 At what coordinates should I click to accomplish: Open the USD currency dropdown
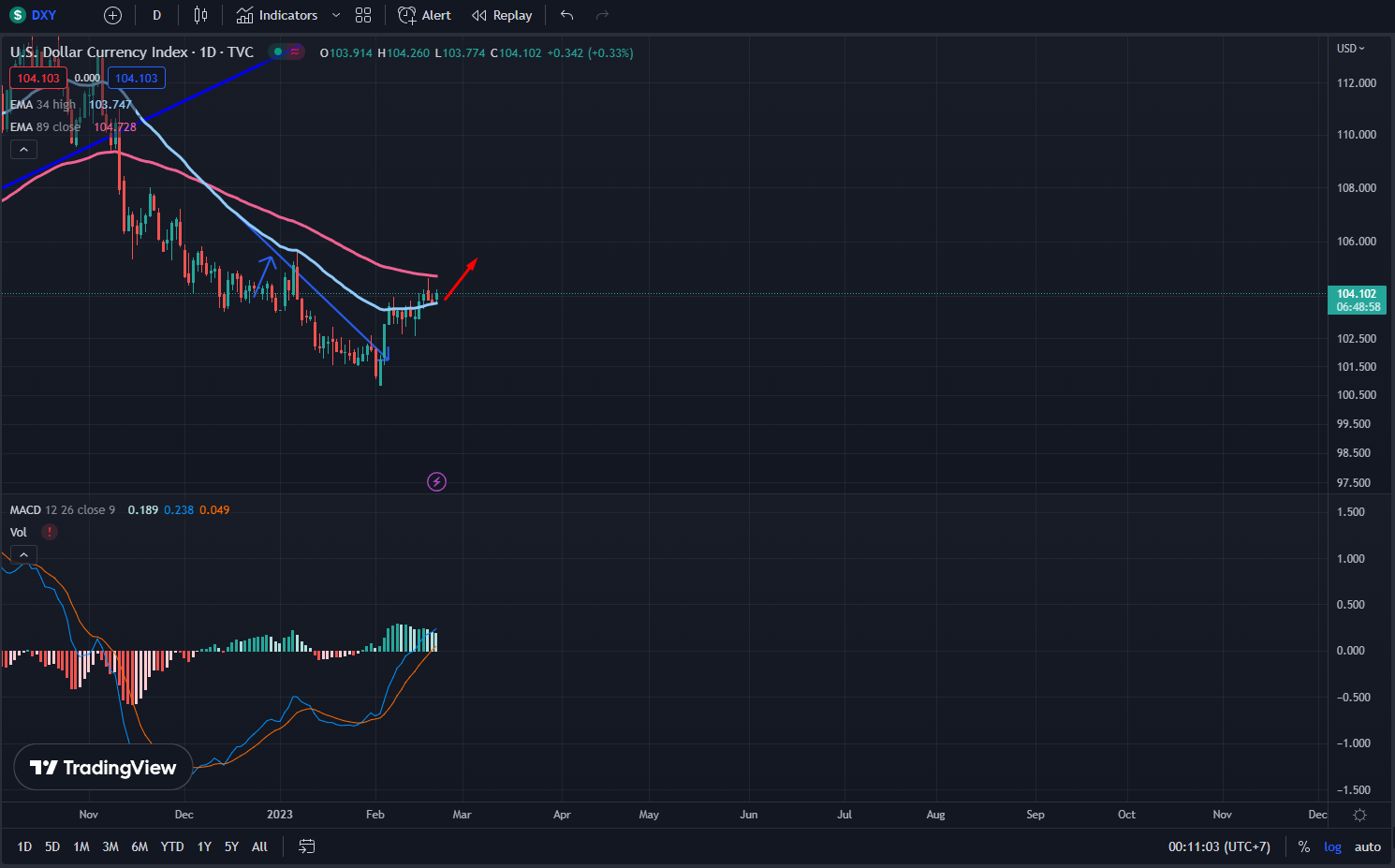pos(1350,49)
